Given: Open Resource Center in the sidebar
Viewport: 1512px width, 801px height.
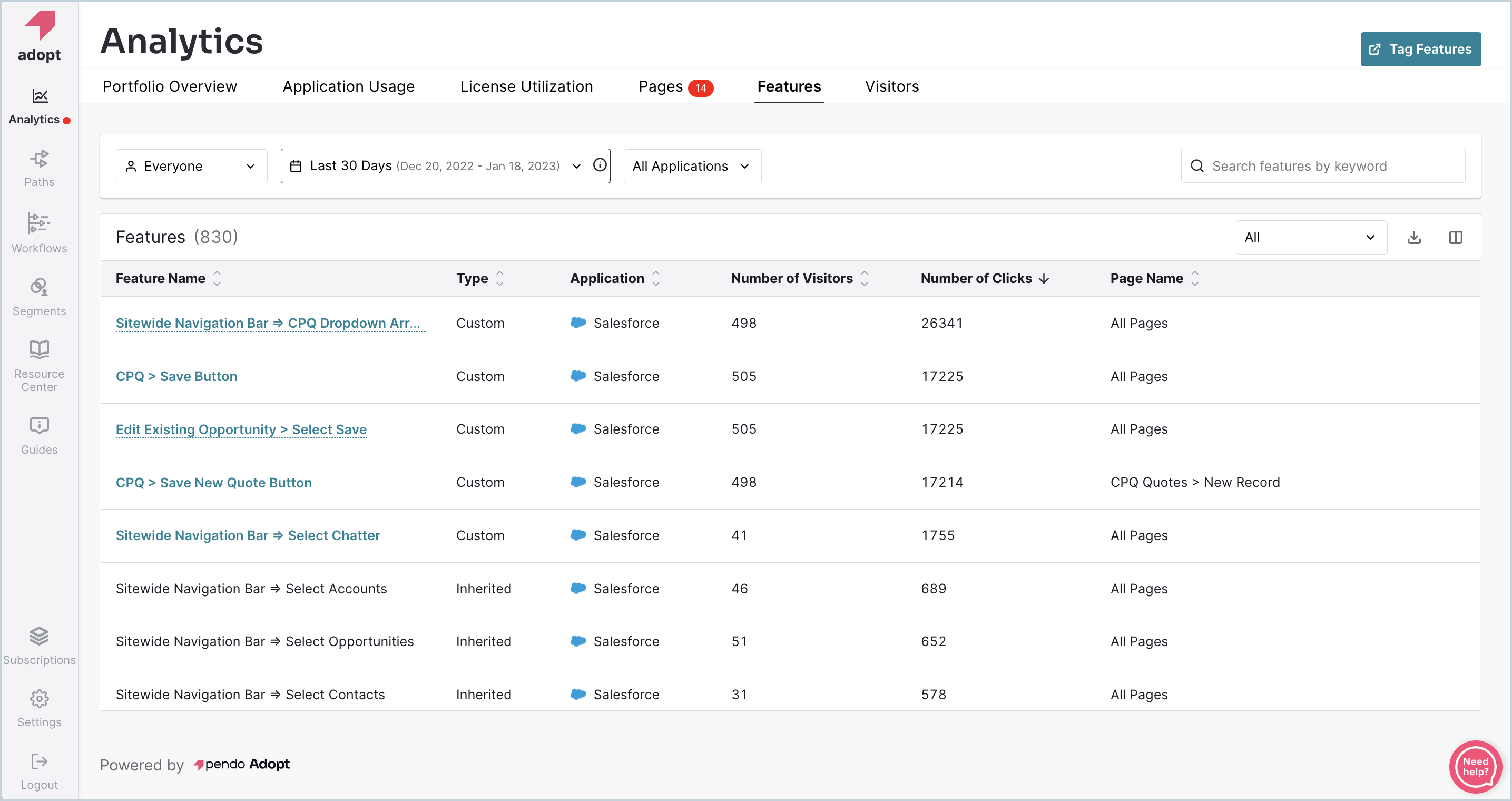Looking at the screenshot, I should click(40, 366).
